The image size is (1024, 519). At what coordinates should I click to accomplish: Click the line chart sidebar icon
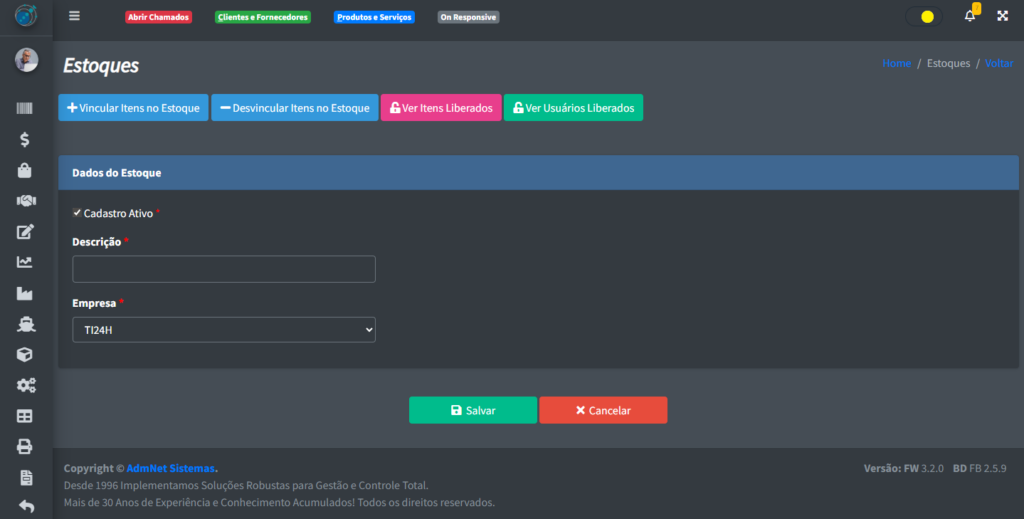pos(25,262)
